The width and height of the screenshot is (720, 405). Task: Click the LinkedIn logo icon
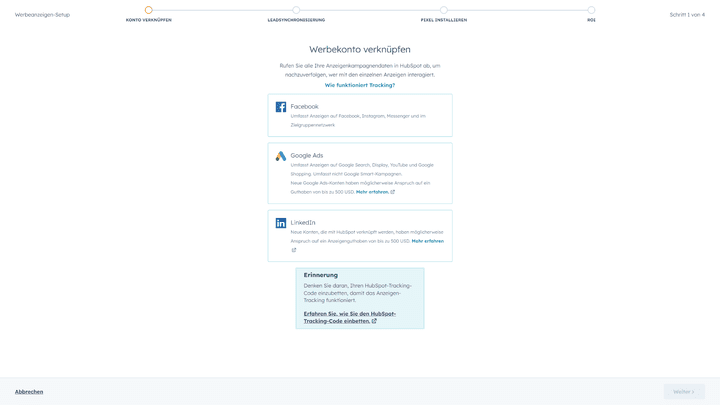tap(281, 223)
